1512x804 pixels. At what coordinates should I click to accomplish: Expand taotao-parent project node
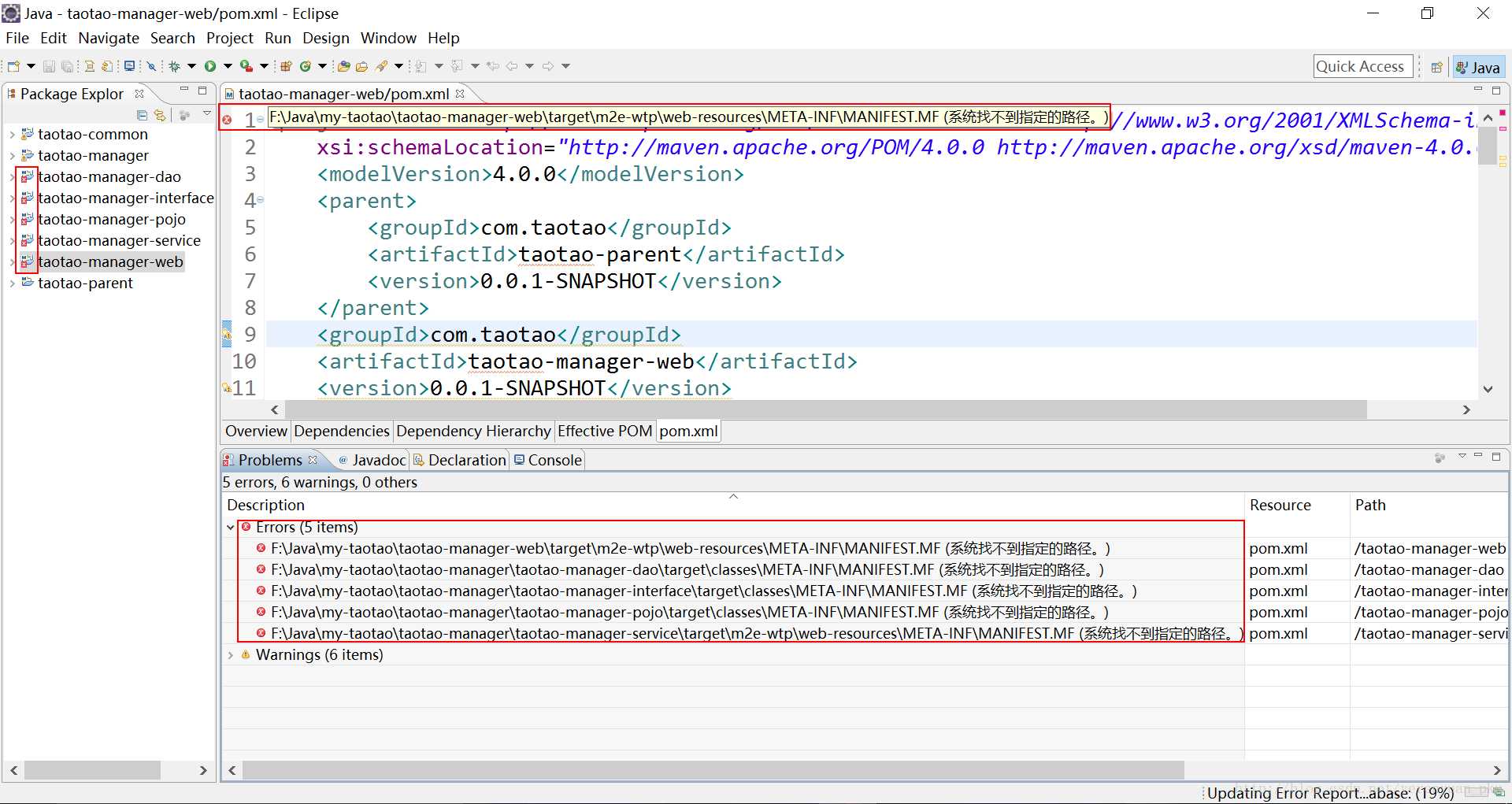click(x=12, y=283)
